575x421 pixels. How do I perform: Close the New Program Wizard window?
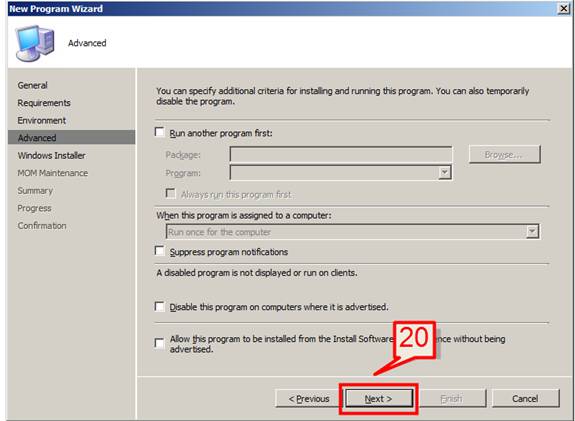[x=563, y=9]
